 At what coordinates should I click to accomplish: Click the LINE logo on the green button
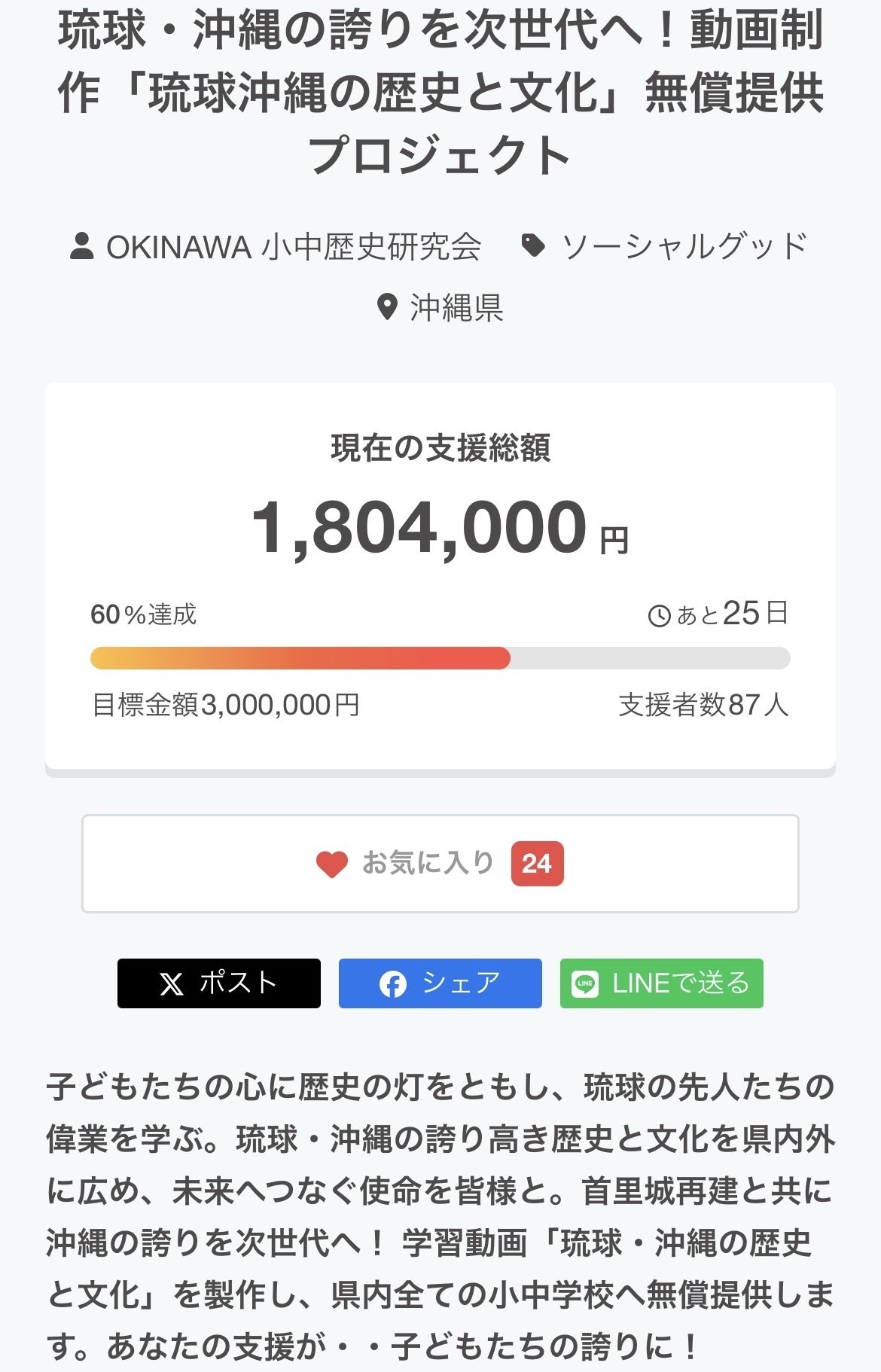point(585,984)
